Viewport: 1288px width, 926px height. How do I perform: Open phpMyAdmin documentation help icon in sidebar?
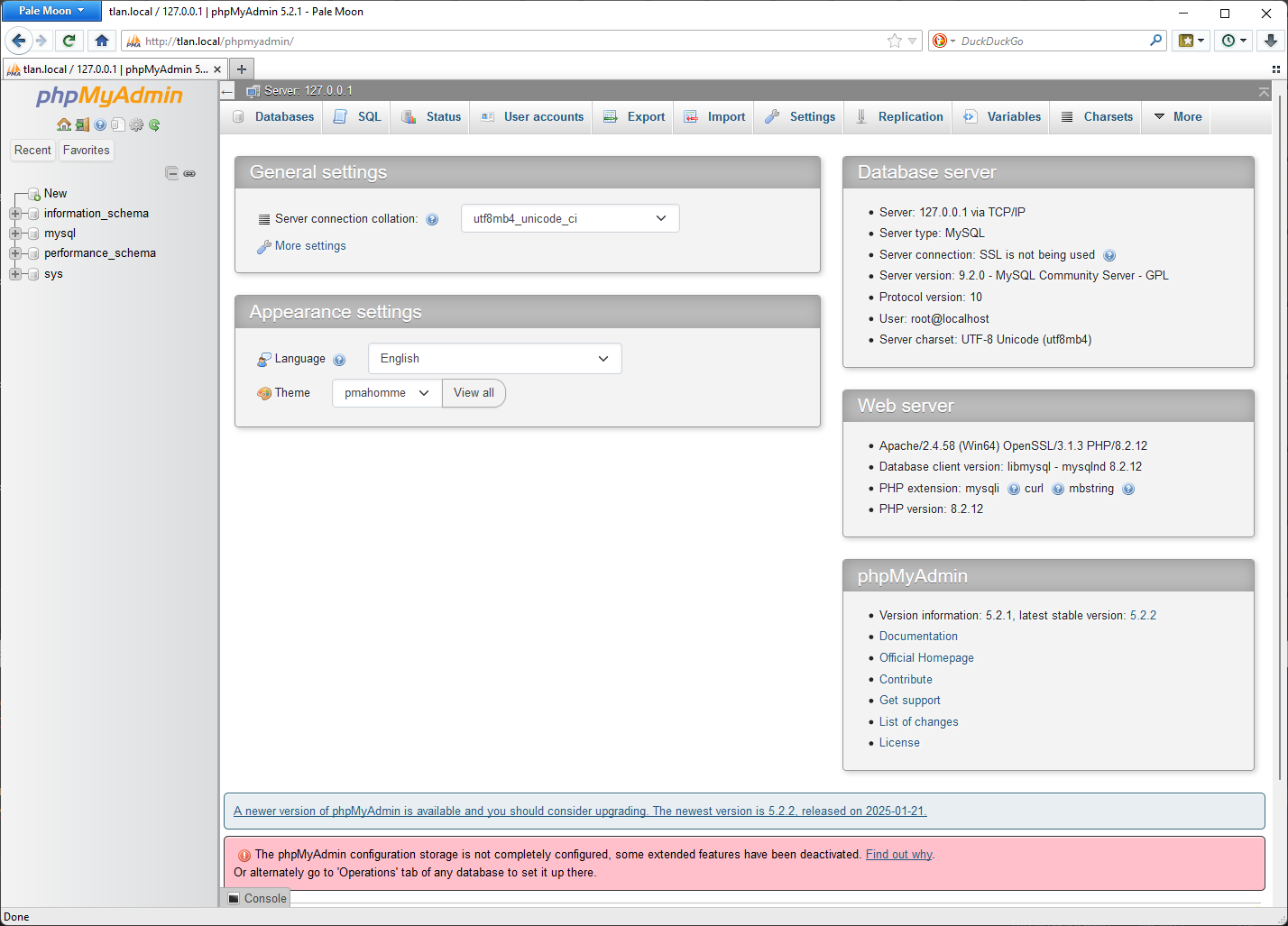(x=100, y=124)
